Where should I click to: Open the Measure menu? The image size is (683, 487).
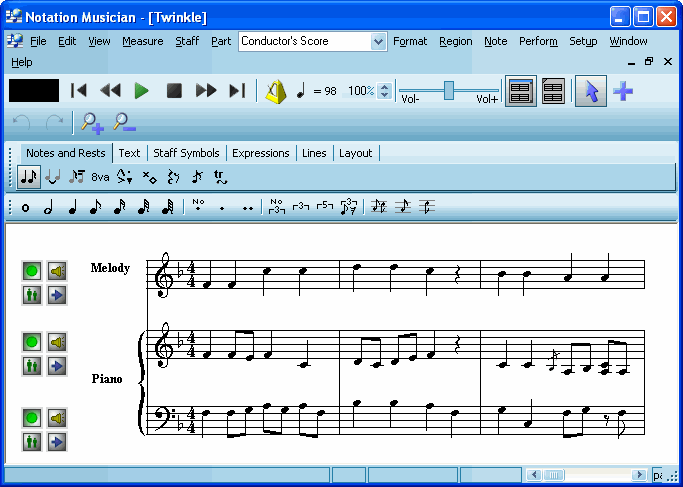click(x=142, y=41)
